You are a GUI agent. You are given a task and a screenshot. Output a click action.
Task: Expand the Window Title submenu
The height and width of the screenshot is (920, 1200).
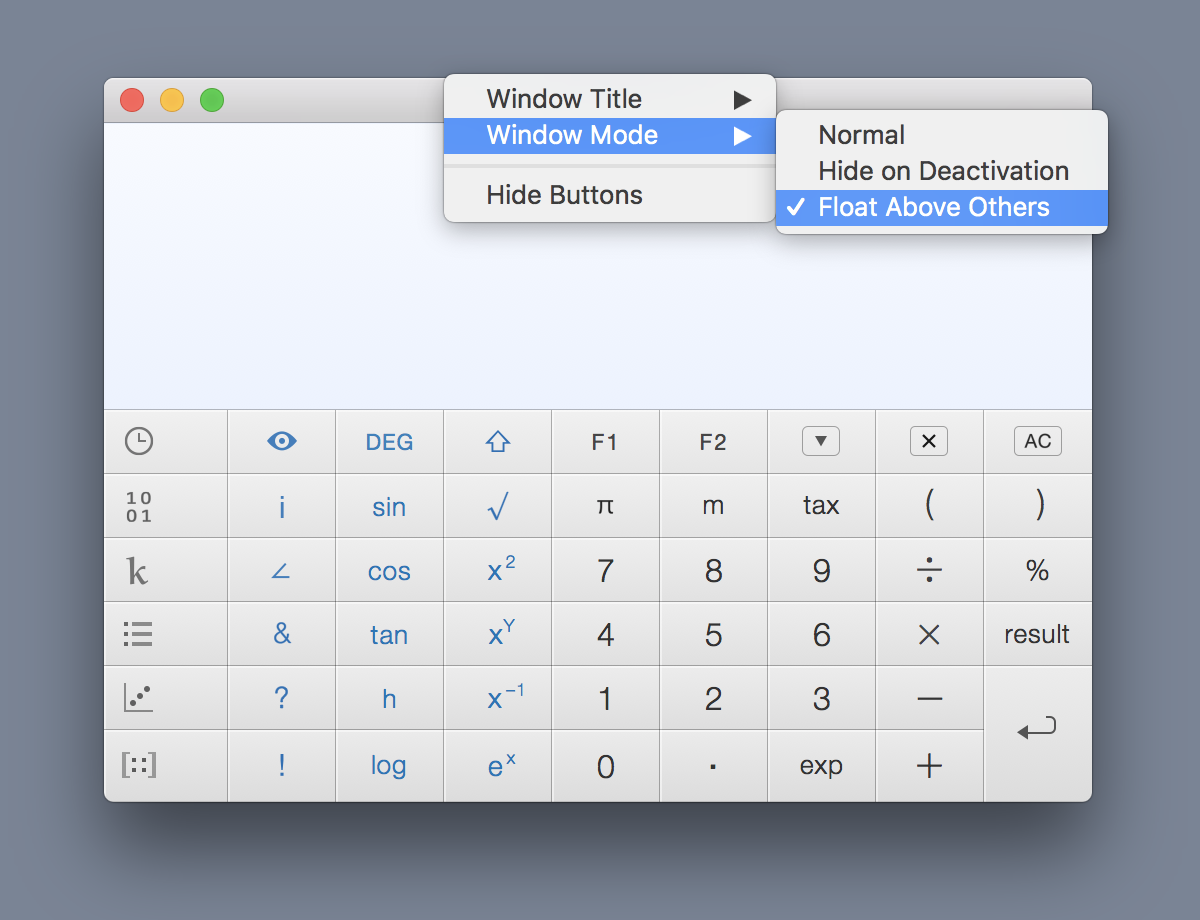[x=610, y=99]
